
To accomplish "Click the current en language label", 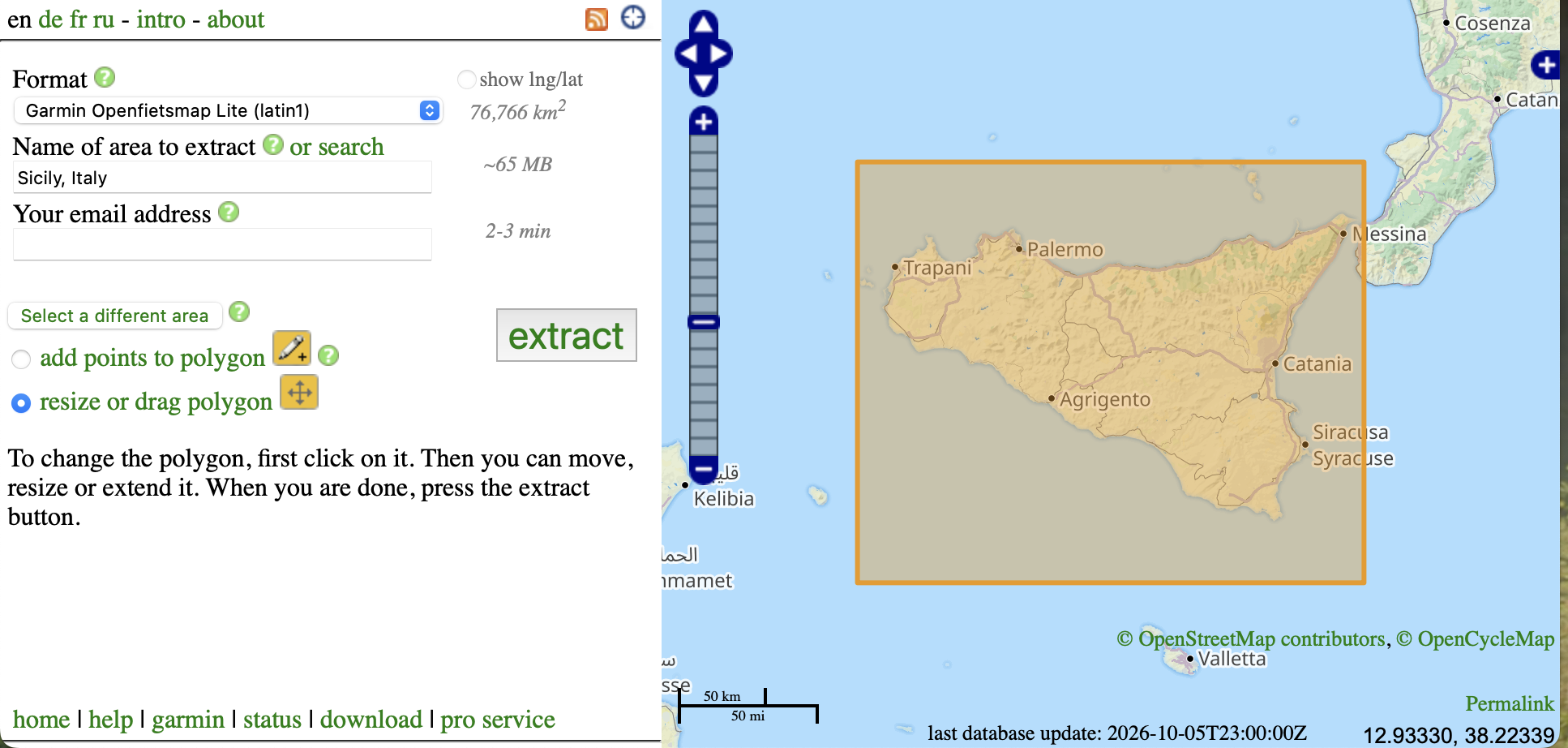I will point(19,19).
